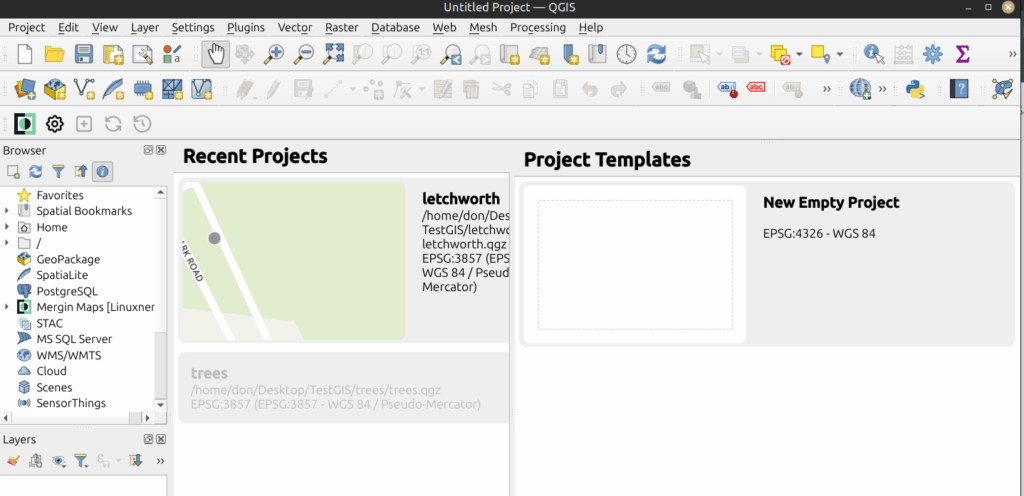Image resolution: width=1024 pixels, height=496 pixels.
Task: Open Mergin Maps plugin configuration gear
Action: pyautogui.click(x=54, y=123)
